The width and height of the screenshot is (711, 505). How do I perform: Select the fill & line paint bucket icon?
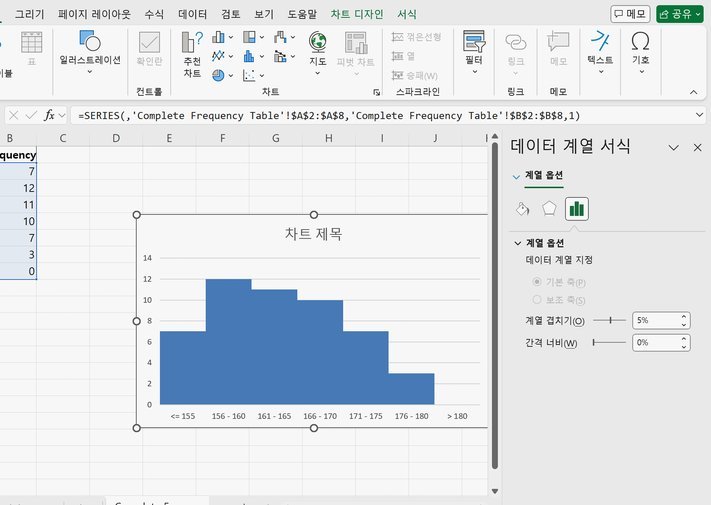coord(522,209)
